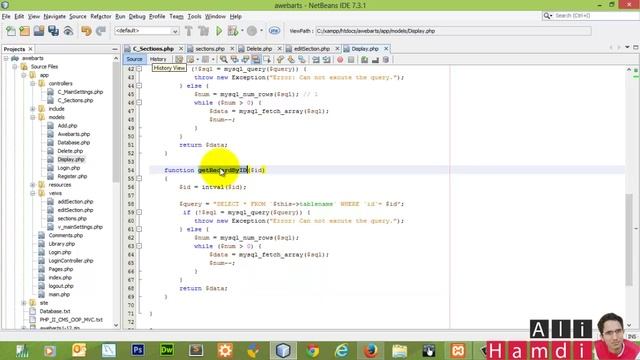640x360 pixels.
Task: Open the Refactor menu
Action: [x=101, y=16]
